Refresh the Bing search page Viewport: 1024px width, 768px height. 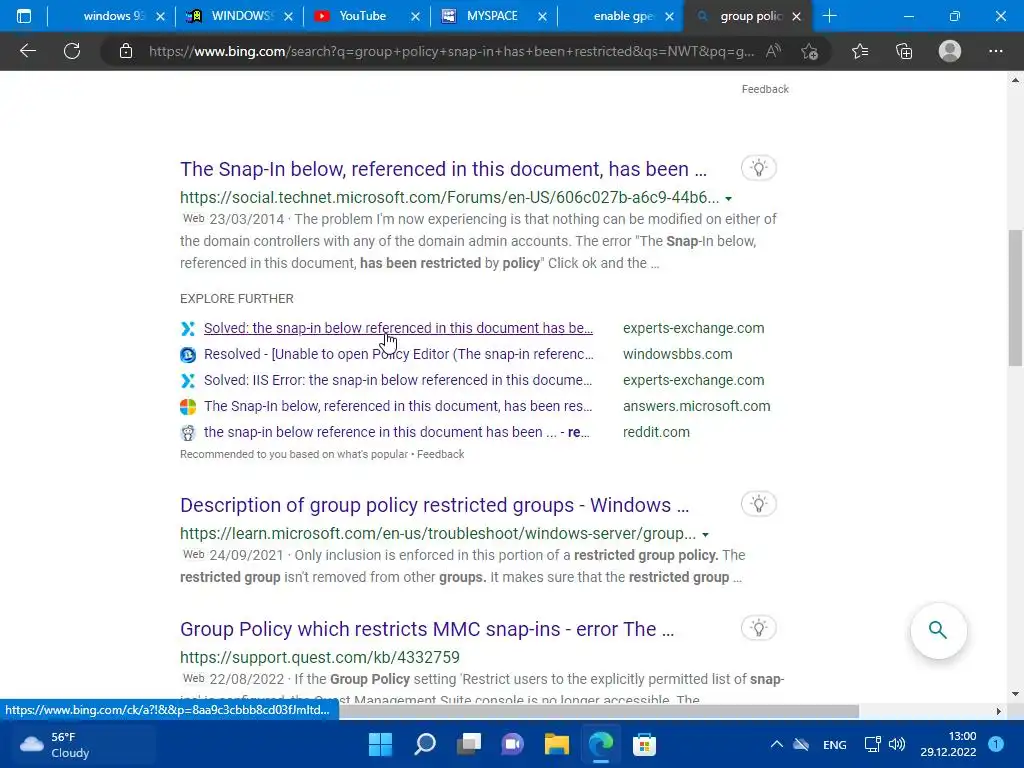pyautogui.click(x=72, y=51)
